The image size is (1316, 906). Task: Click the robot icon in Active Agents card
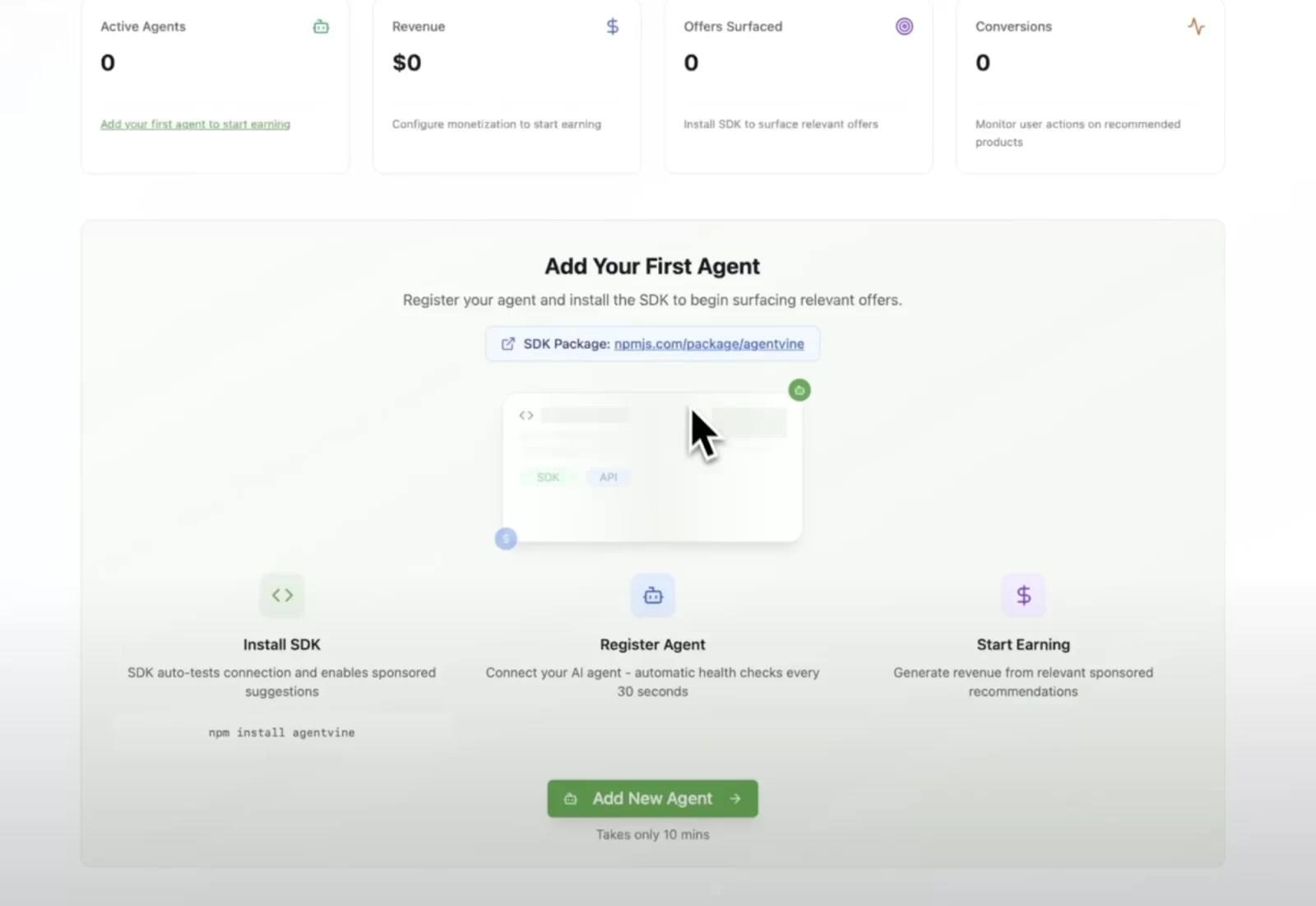pos(321,27)
